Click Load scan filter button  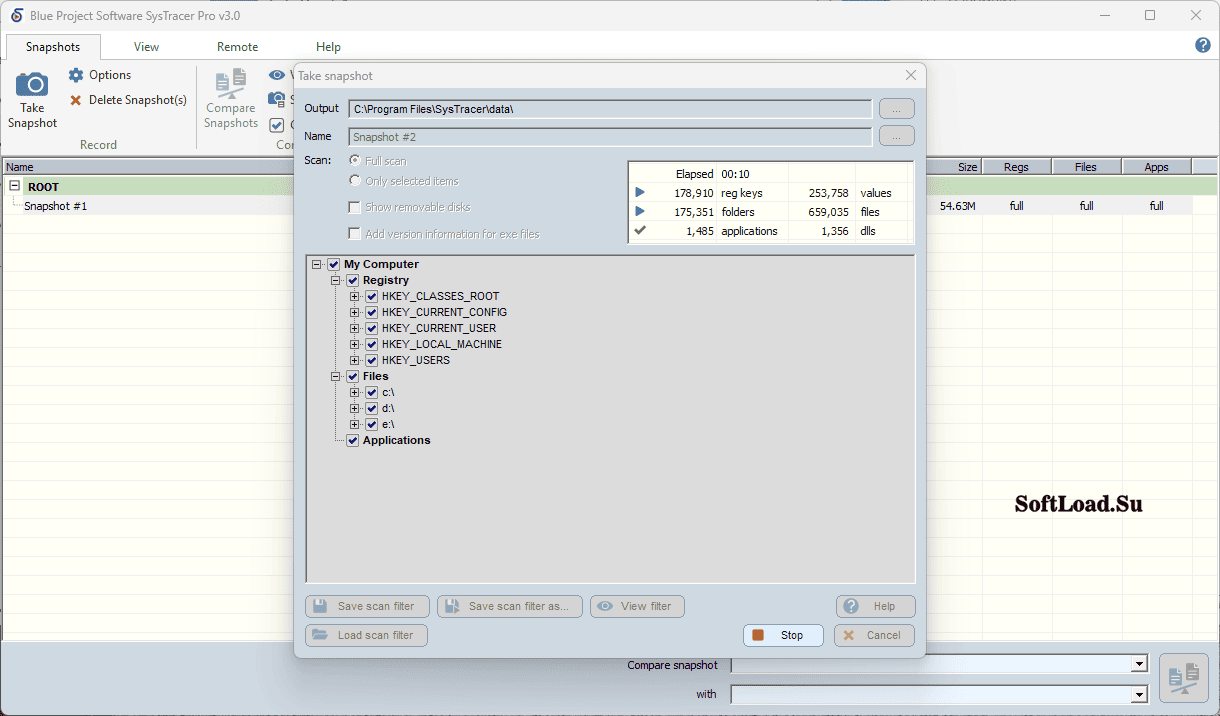tap(366, 635)
